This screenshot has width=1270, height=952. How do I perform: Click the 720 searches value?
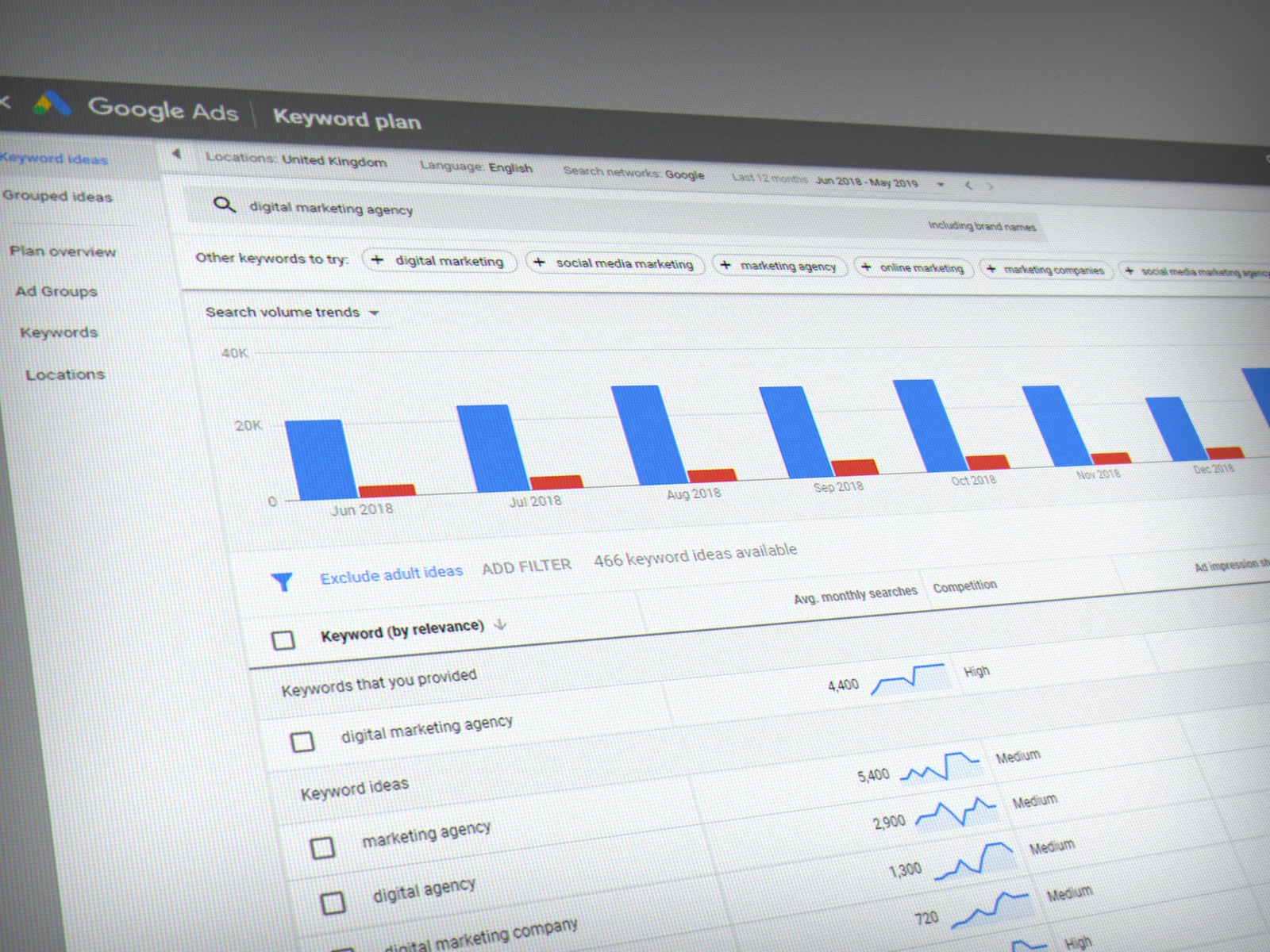(926, 918)
